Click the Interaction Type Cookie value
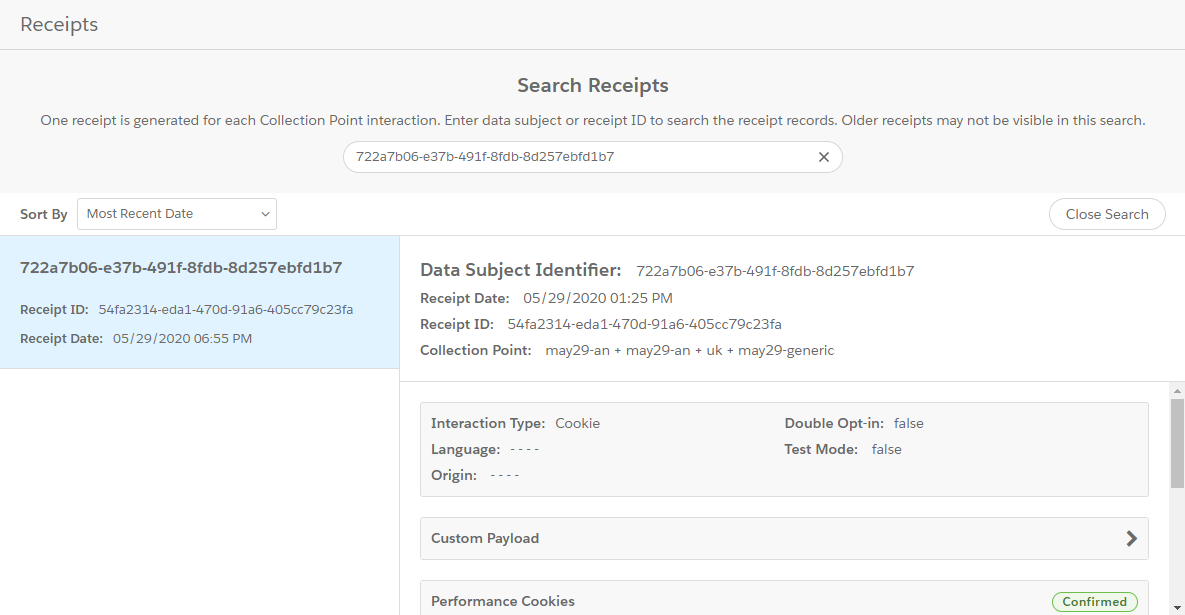The height and width of the screenshot is (615, 1185). click(x=577, y=423)
